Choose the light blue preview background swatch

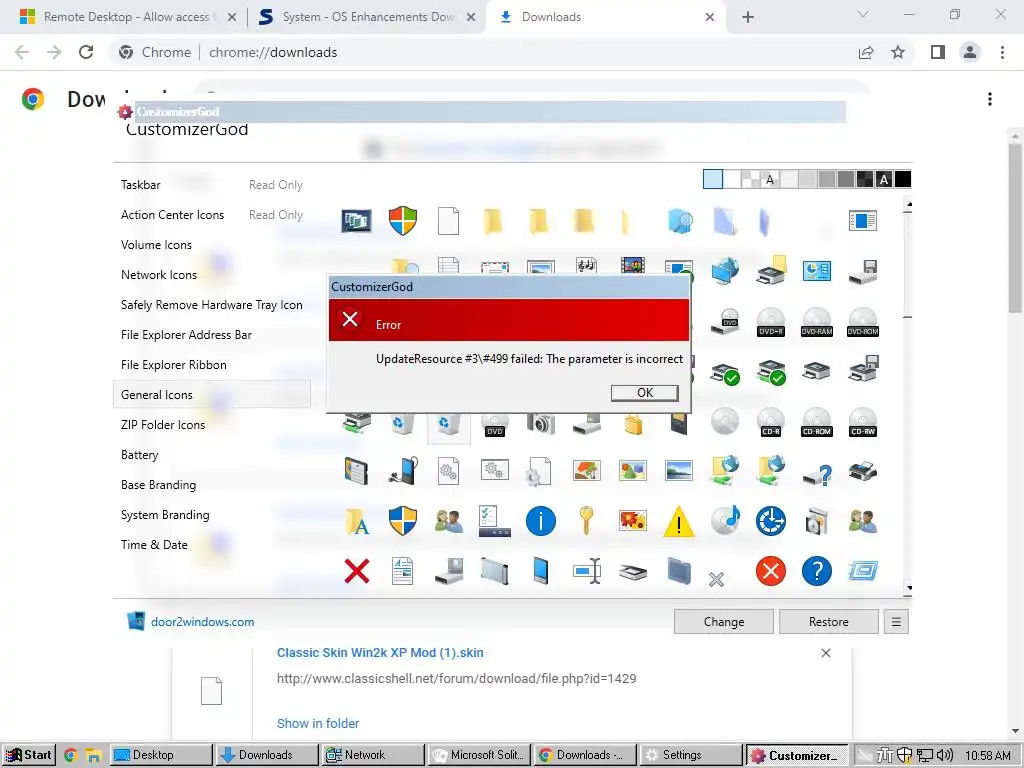[x=712, y=179]
